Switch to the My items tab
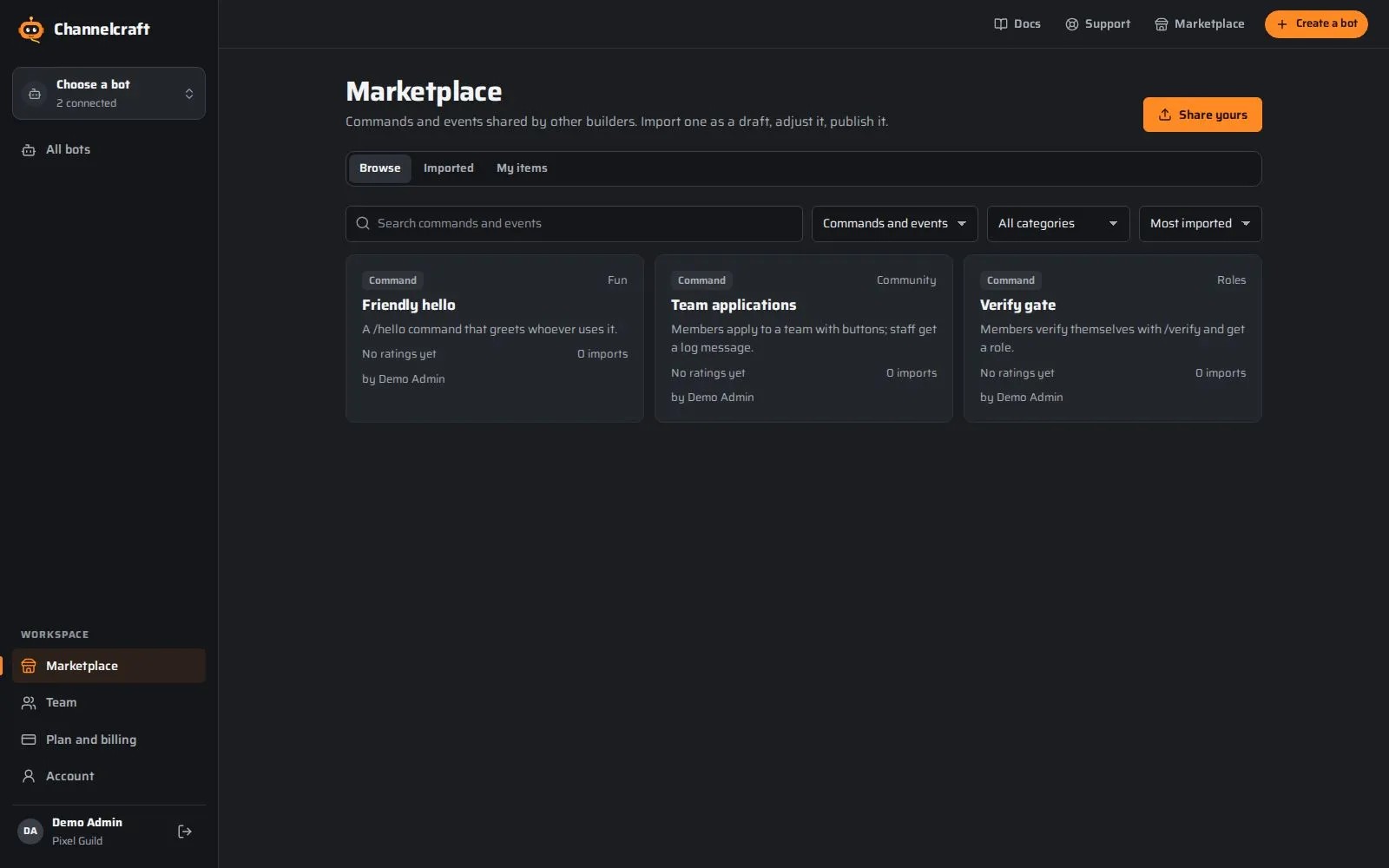Image resolution: width=1389 pixels, height=868 pixels. point(522,168)
